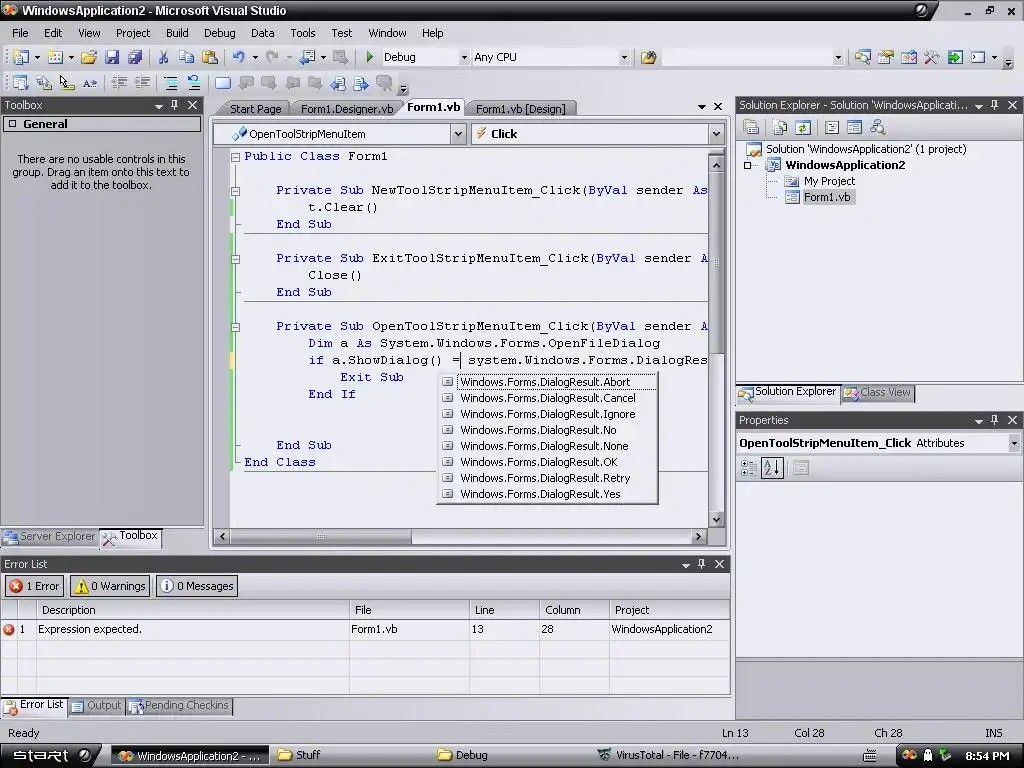Save Form1.vb with the floppy disk icon
Image resolution: width=1024 pixels, height=768 pixels.
[112, 57]
